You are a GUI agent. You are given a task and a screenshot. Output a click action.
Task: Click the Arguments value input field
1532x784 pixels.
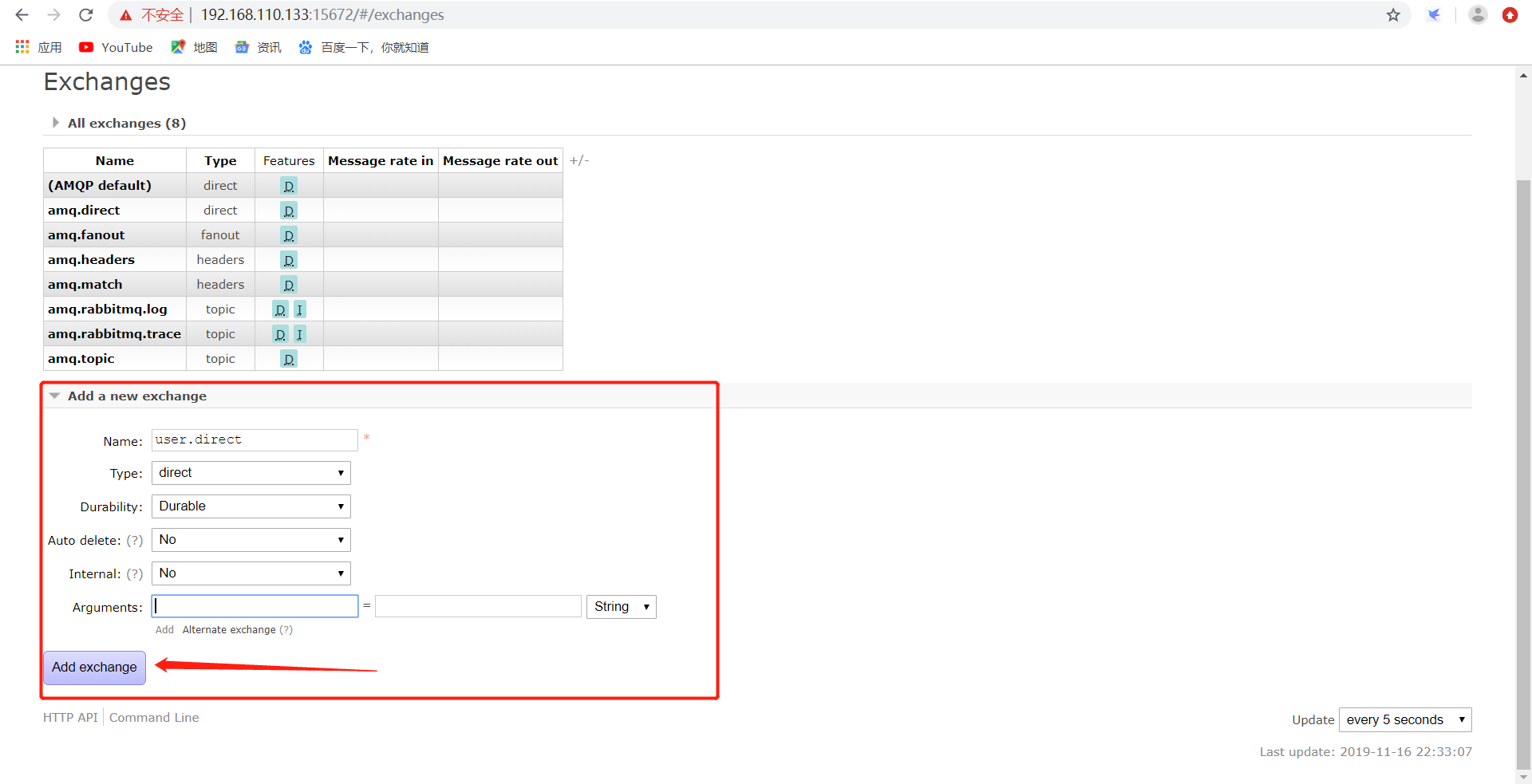coord(478,606)
